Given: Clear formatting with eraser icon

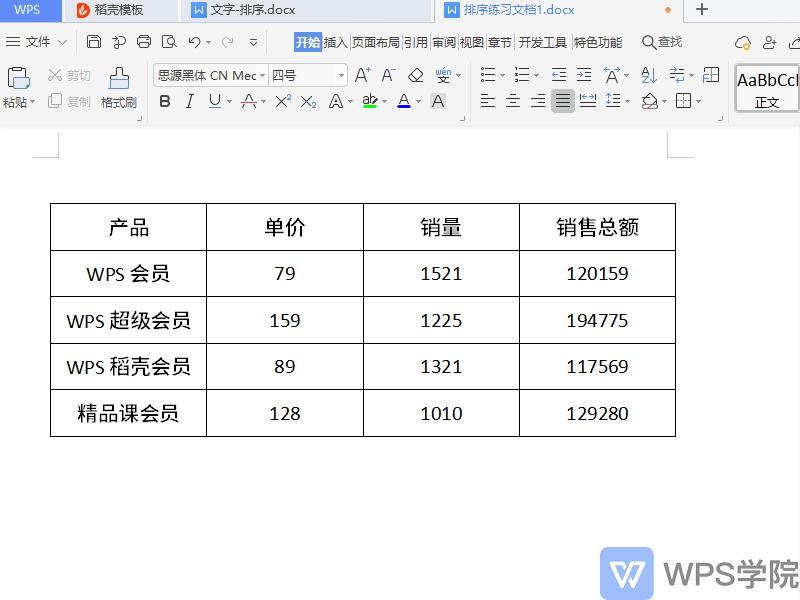Looking at the screenshot, I should click(415, 76).
